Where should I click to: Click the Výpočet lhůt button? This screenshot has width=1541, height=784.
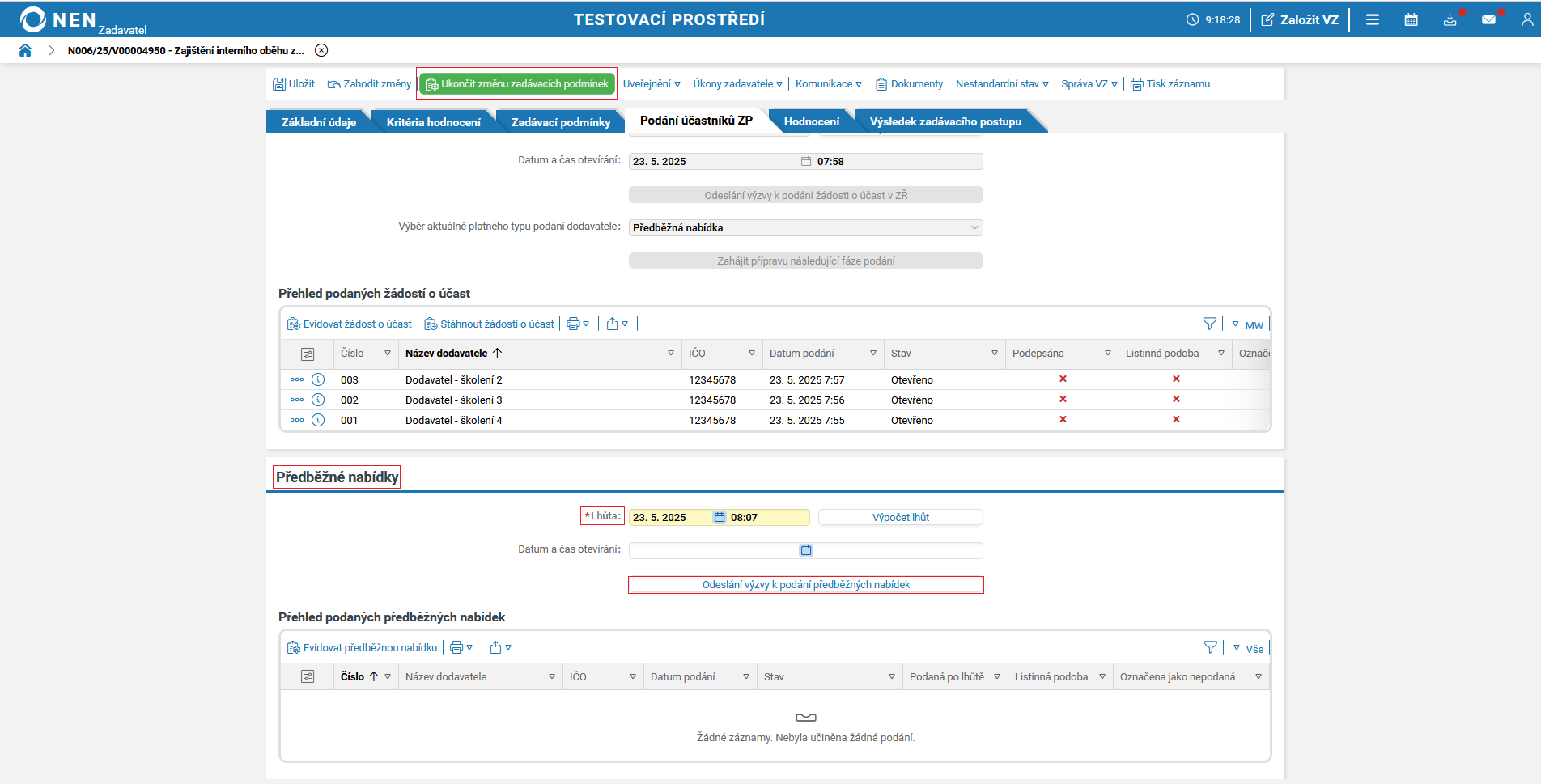click(900, 518)
